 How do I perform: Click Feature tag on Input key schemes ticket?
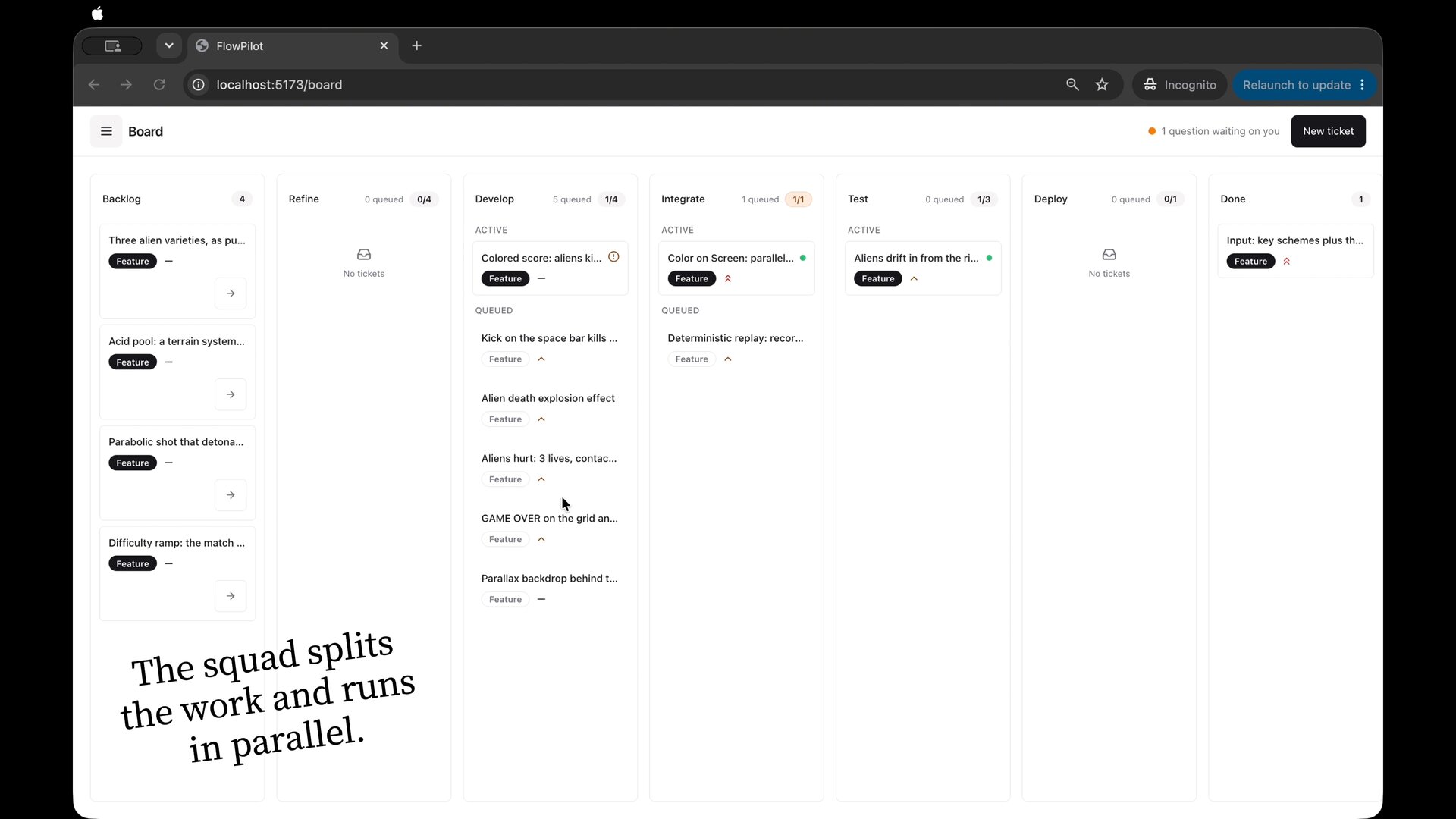[x=1250, y=262]
